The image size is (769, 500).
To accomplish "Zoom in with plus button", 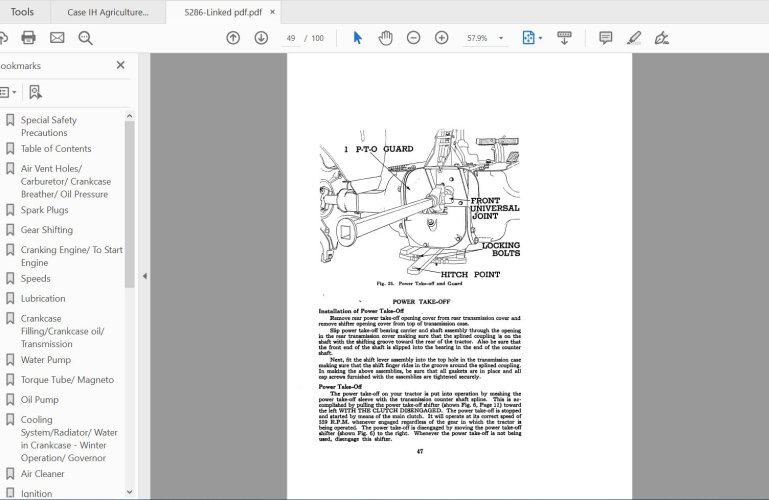I will coord(441,38).
